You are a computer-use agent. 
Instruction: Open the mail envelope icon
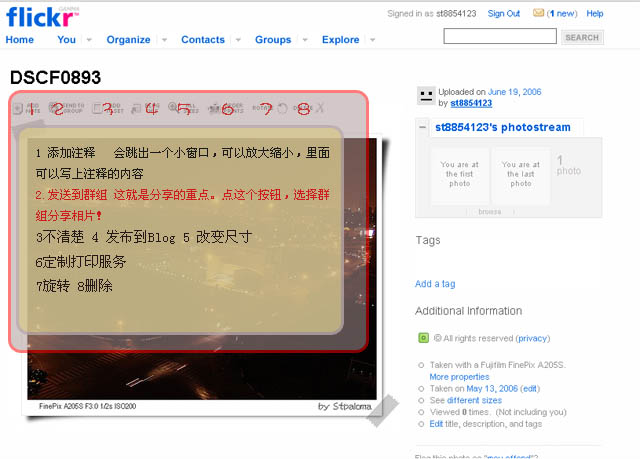coord(538,13)
